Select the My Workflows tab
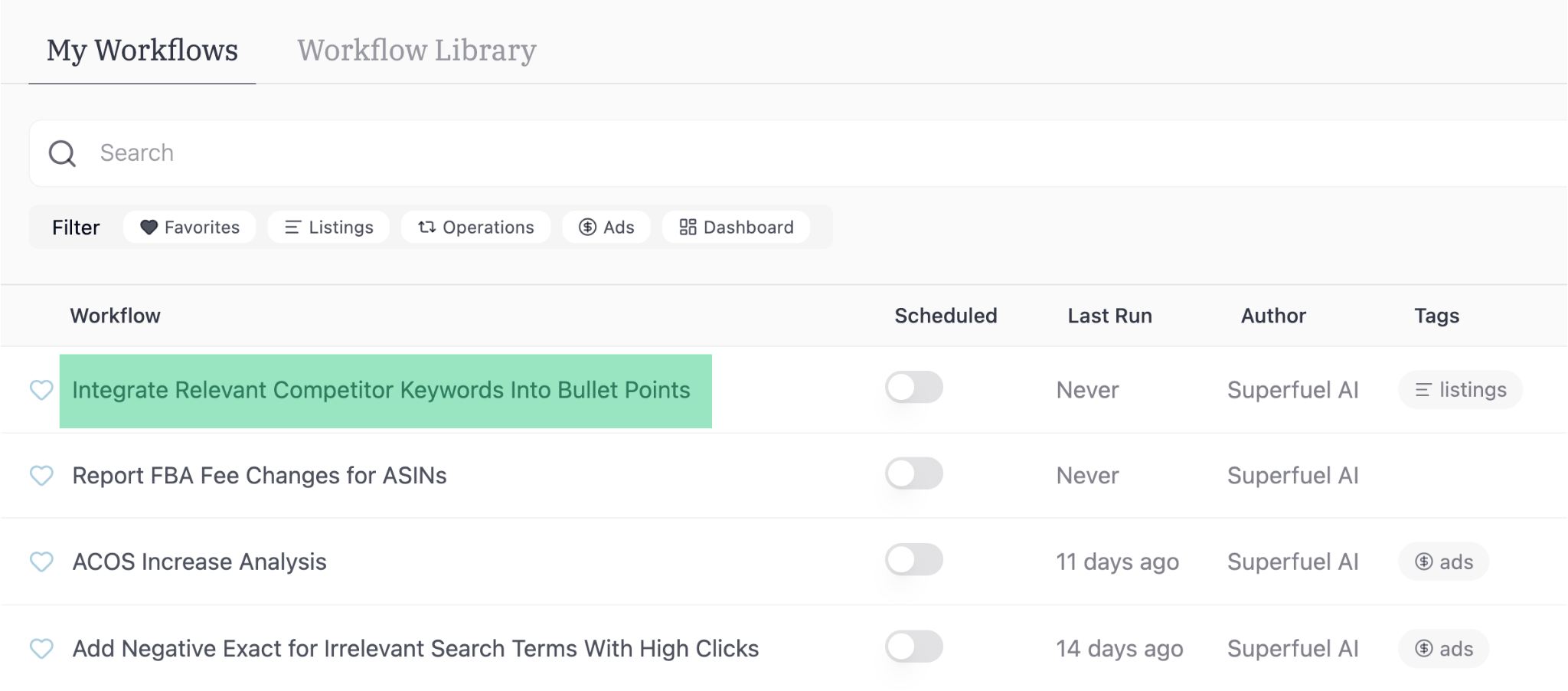The image size is (1568, 691). click(x=142, y=51)
